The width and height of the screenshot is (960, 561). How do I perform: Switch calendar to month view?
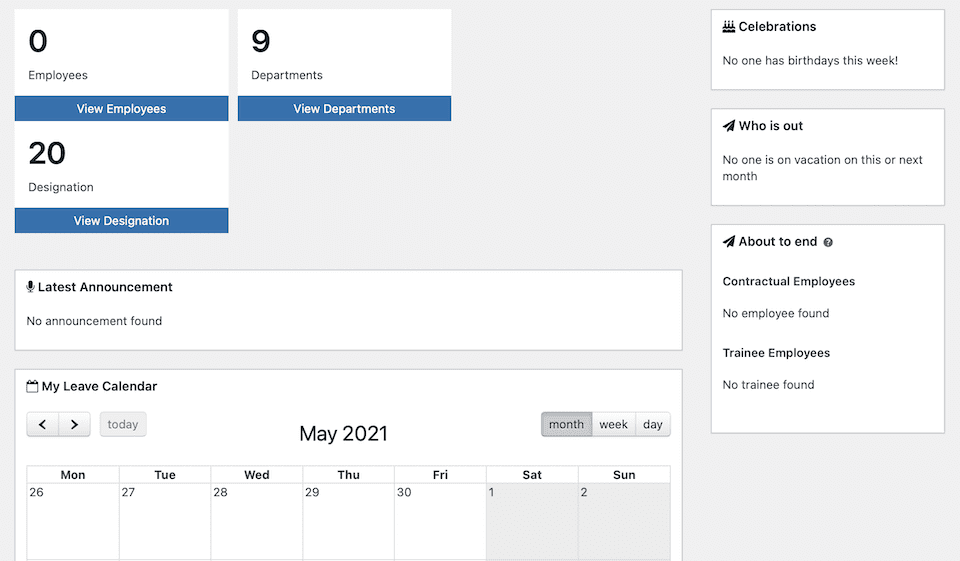[x=566, y=424]
